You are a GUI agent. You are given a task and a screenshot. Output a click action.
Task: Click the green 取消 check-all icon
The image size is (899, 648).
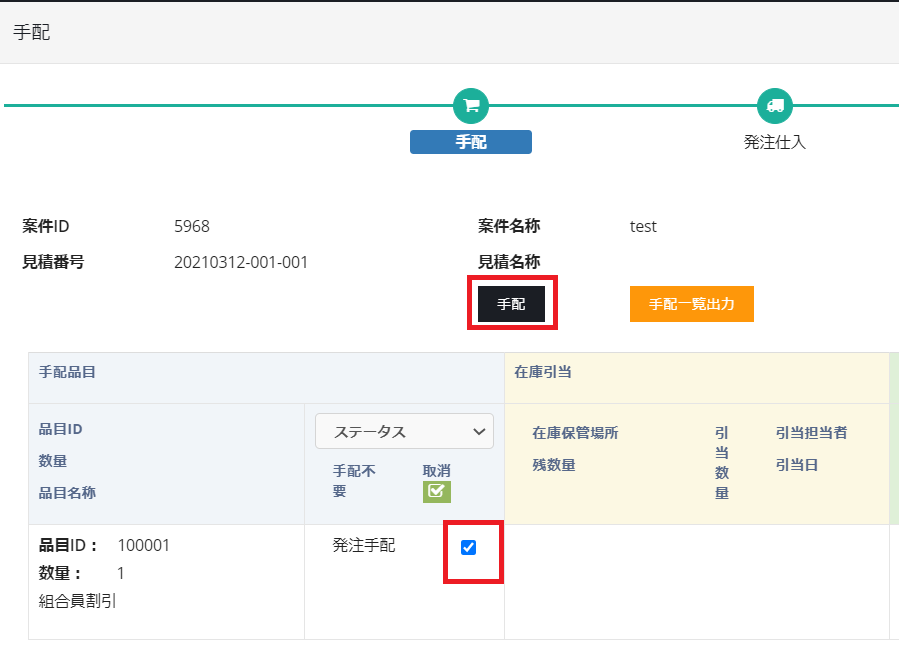click(x=436, y=491)
